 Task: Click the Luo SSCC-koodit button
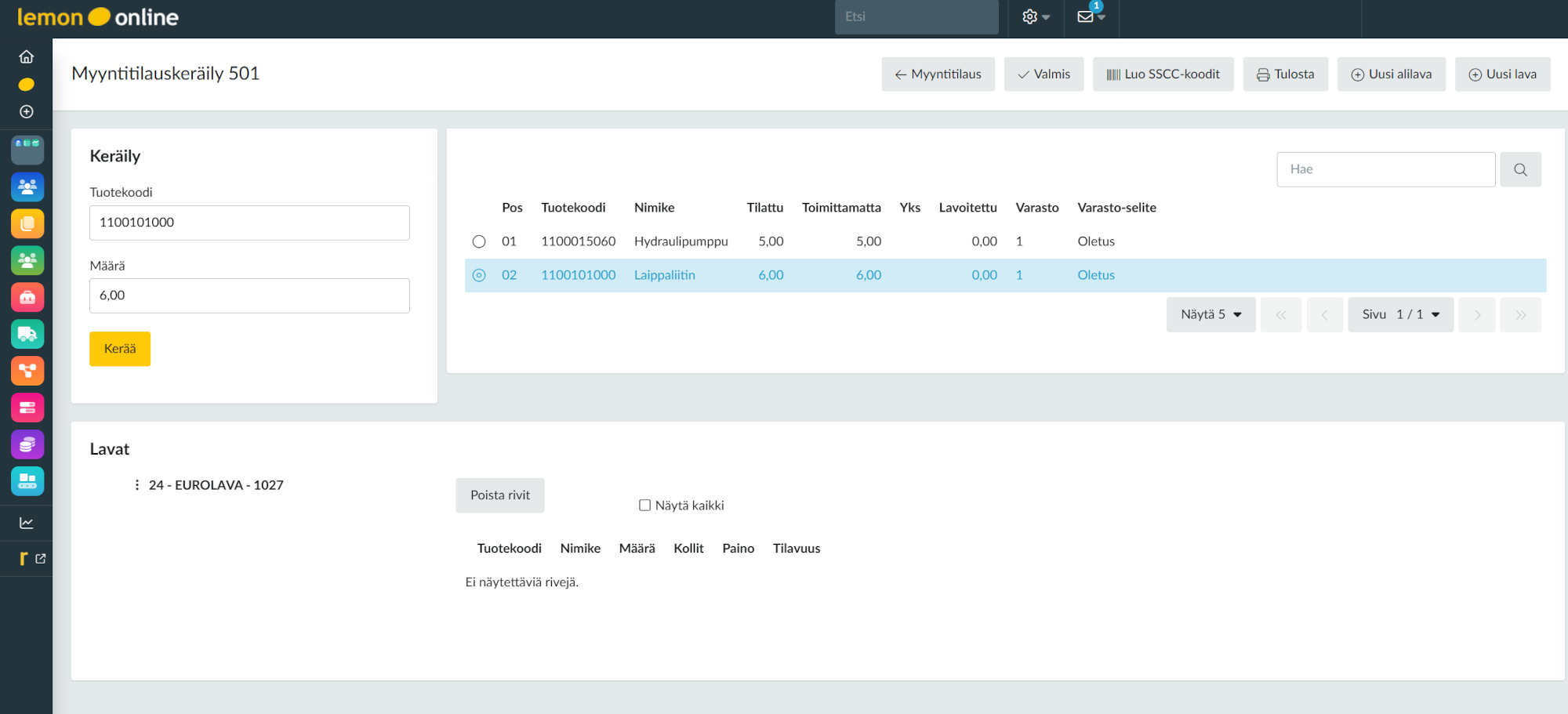pos(1163,74)
